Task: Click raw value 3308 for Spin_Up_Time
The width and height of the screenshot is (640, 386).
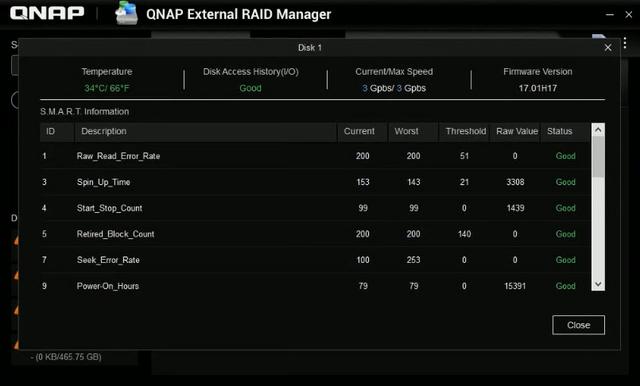Action: [515, 182]
